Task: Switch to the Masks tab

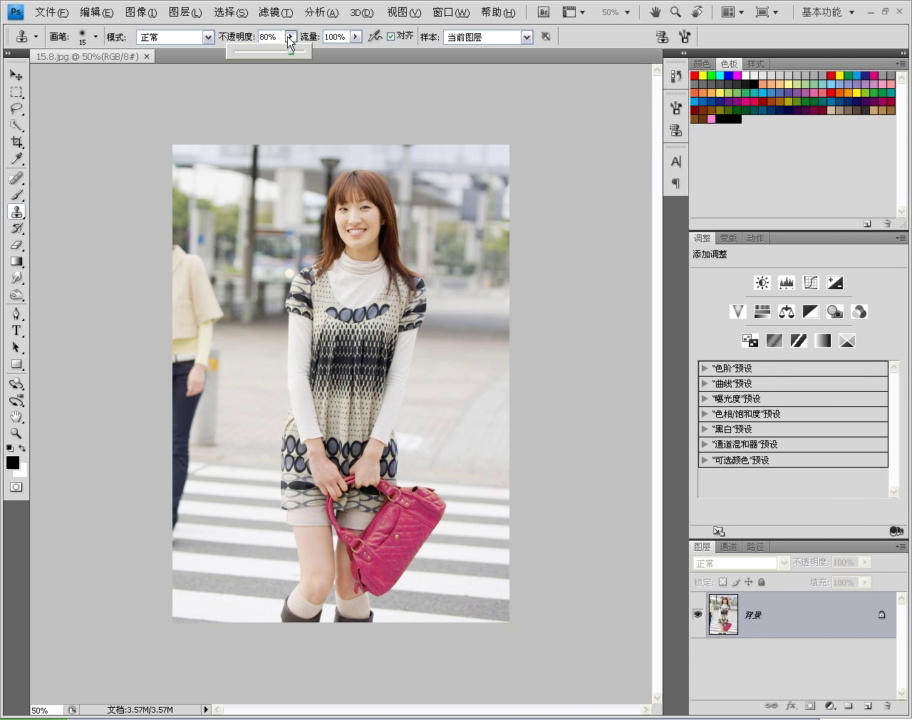Action: [728, 238]
